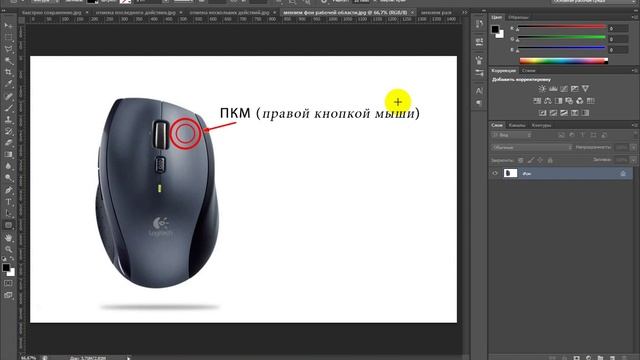
Task: Select the Rectangular Marquee tool
Action: click(8, 38)
